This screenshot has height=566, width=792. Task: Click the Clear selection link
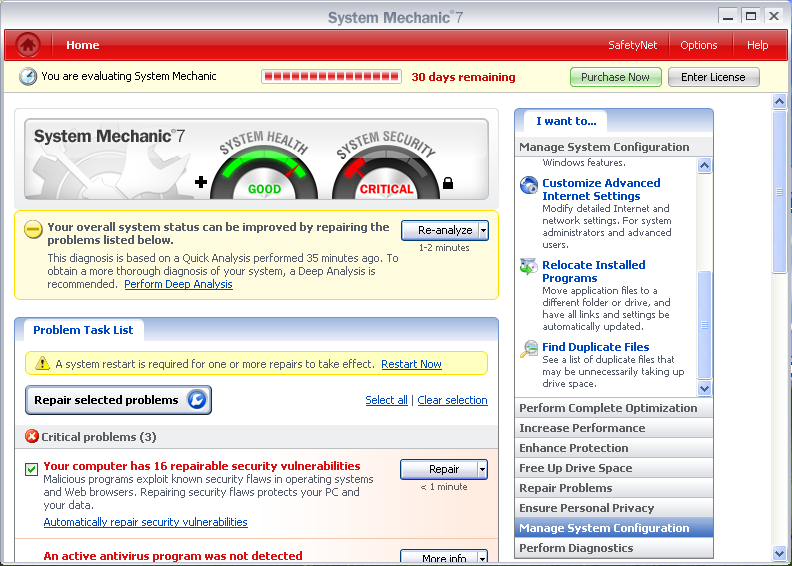(x=452, y=400)
